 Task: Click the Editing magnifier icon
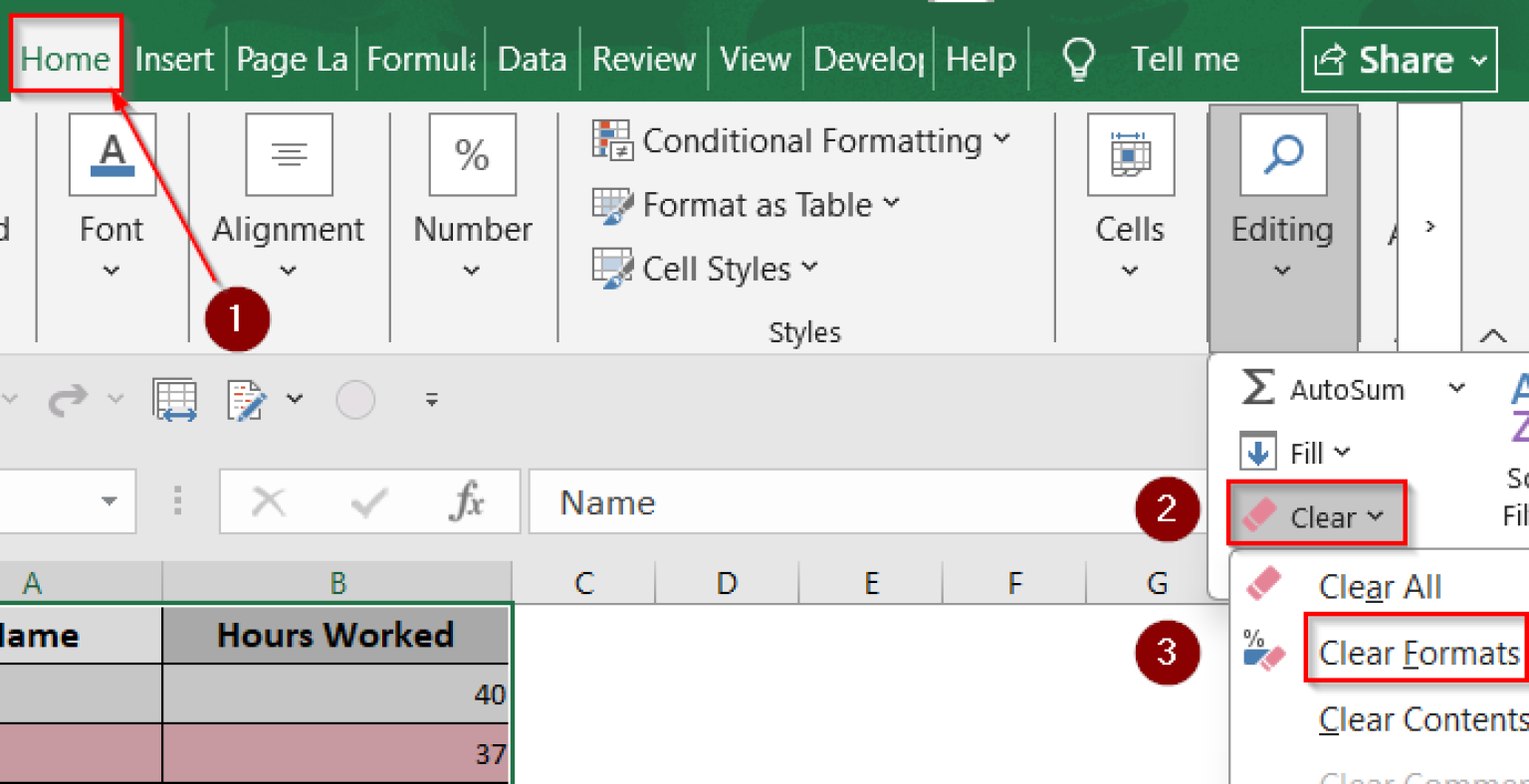pyautogui.click(x=1283, y=154)
